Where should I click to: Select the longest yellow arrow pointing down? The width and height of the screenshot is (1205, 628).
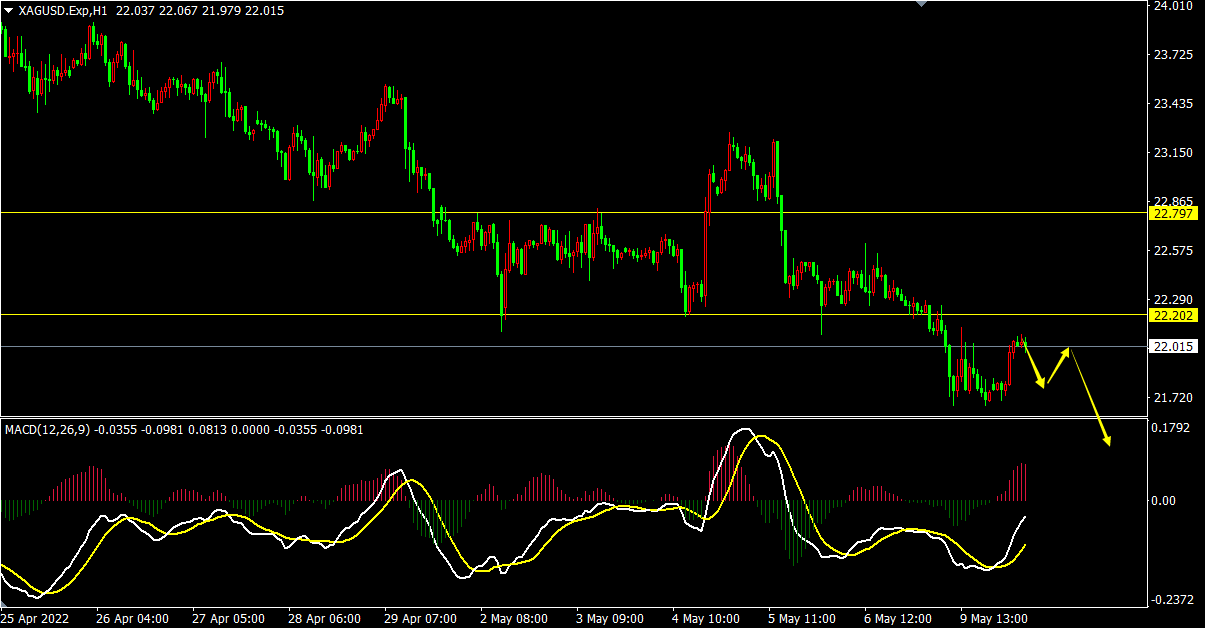tap(1090, 398)
